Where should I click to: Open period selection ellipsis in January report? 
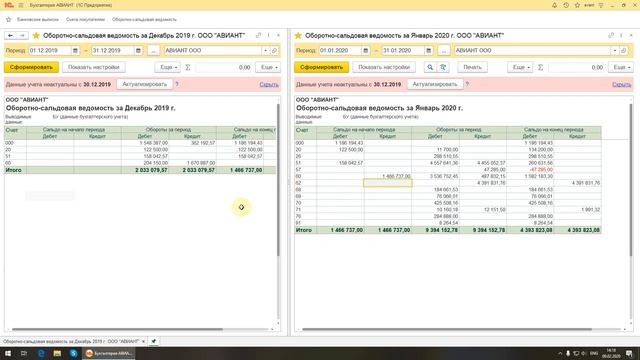(x=444, y=51)
